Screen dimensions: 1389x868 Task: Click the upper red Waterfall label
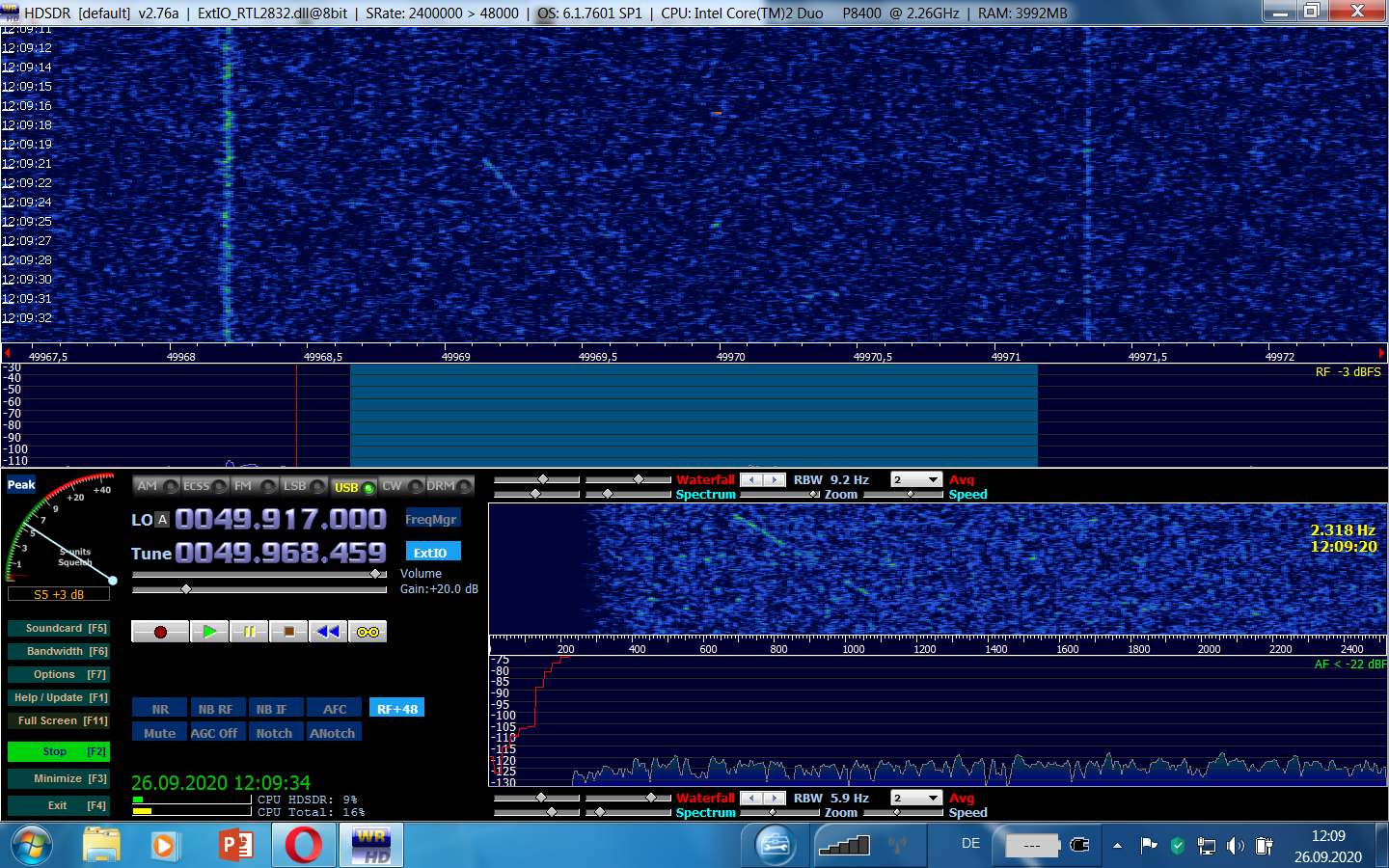[705, 479]
